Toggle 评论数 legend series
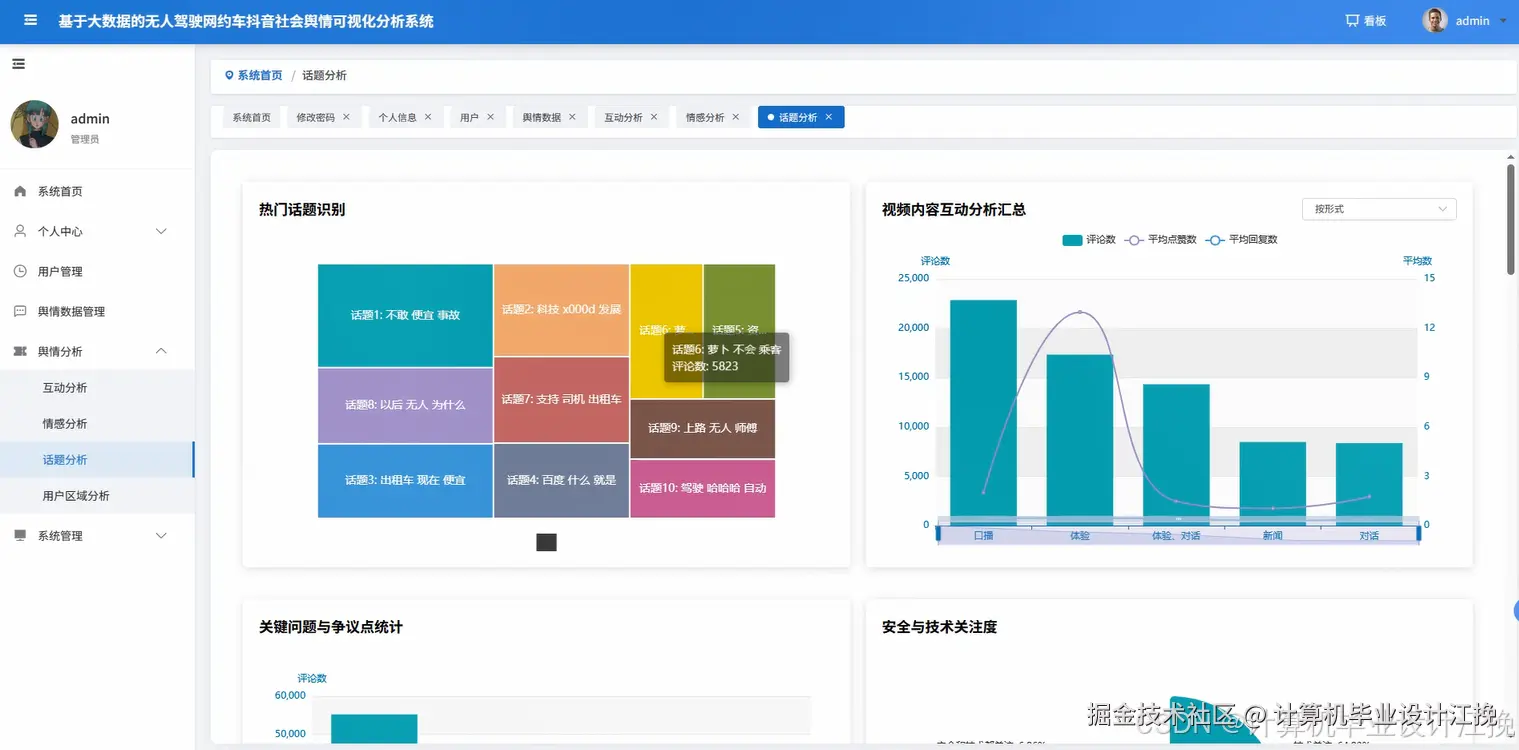Viewport: 1519px width, 750px height. click(1089, 240)
